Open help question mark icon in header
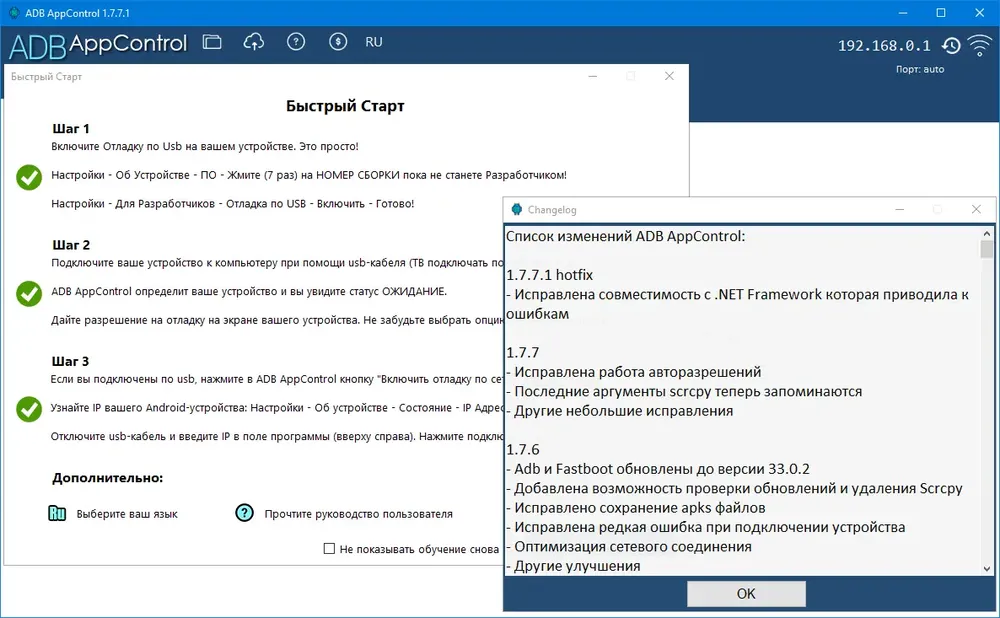This screenshot has height=618, width=1000. tap(296, 42)
